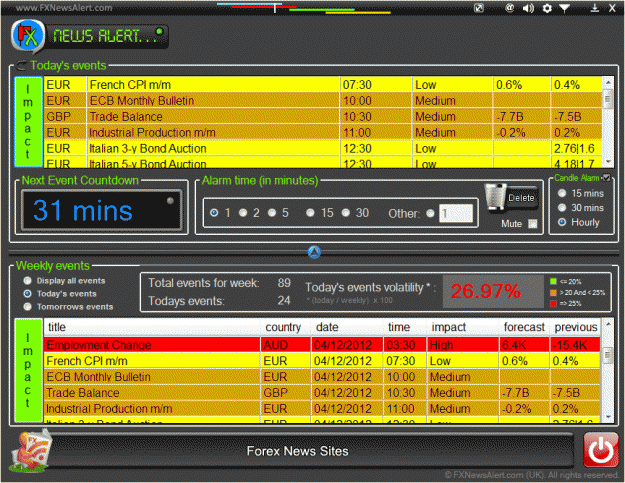This screenshot has height=483, width=625.
Task: Click the filter funnel icon
Action: point(564,8)
